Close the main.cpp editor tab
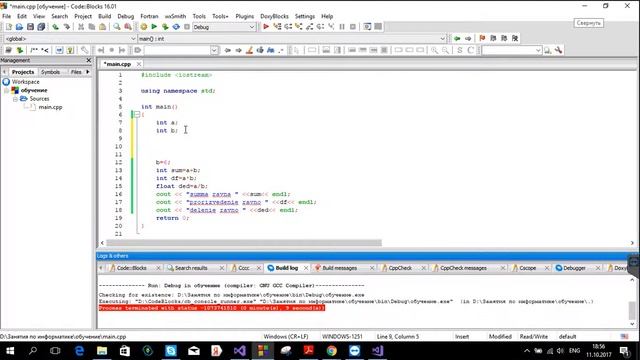Image resolution: width=640 pixels, height=360 pixels. tap(139, 64)
